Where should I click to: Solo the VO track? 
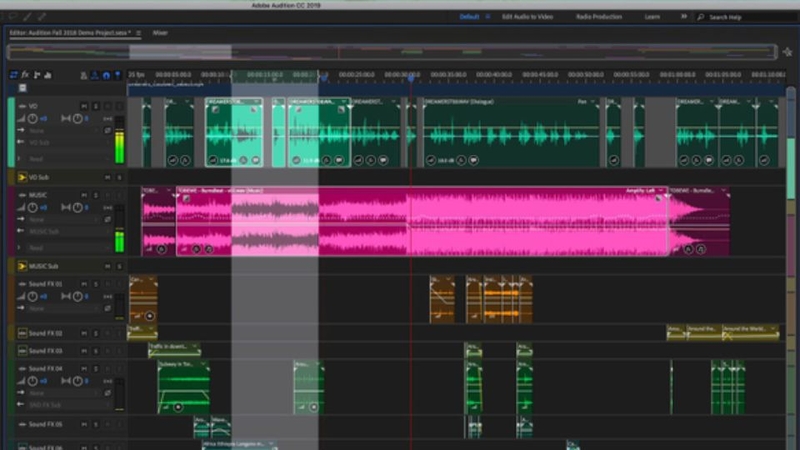click(x=95, y=106)
